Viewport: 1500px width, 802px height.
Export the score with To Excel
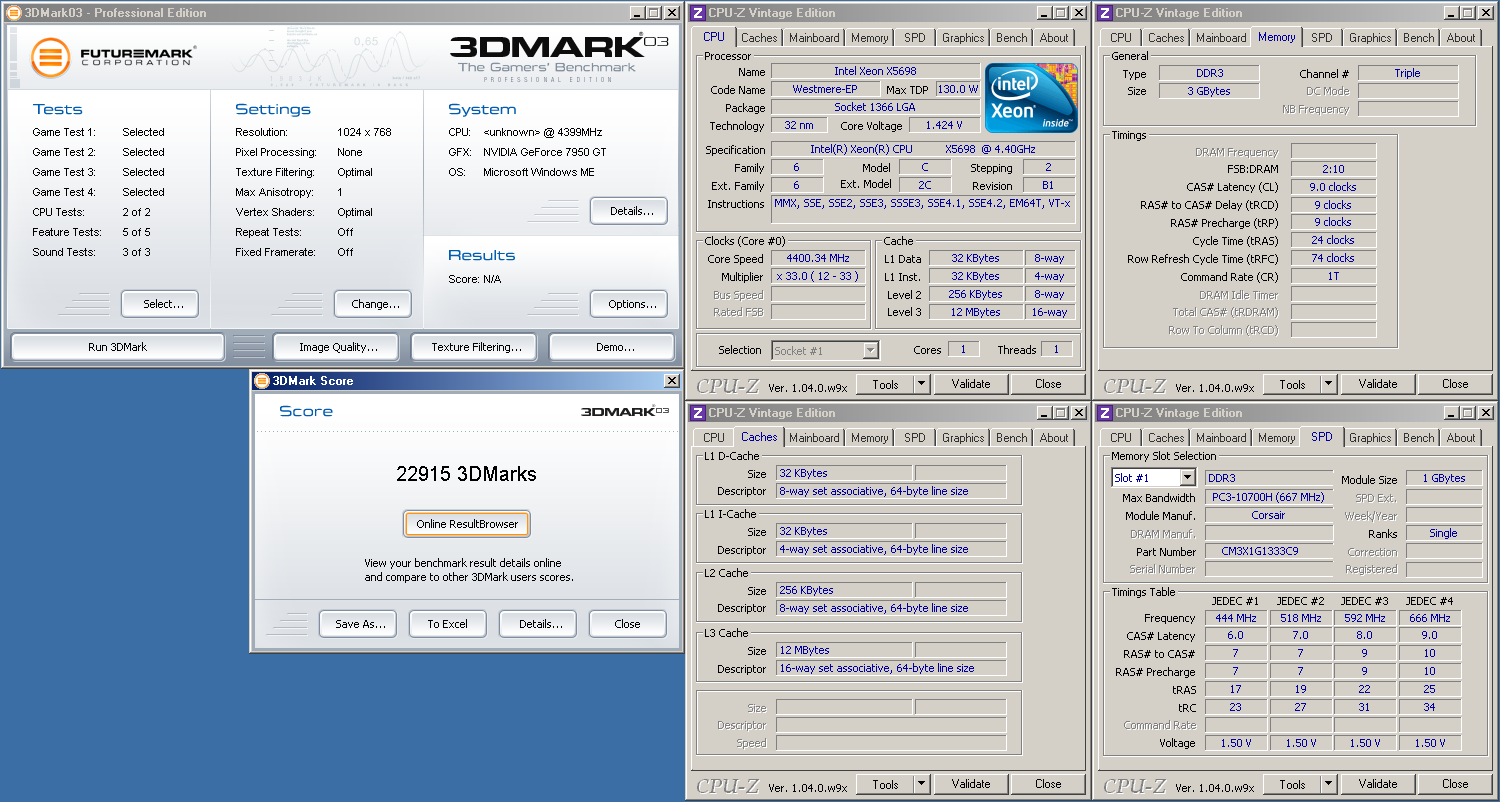(x=447, y=624)
